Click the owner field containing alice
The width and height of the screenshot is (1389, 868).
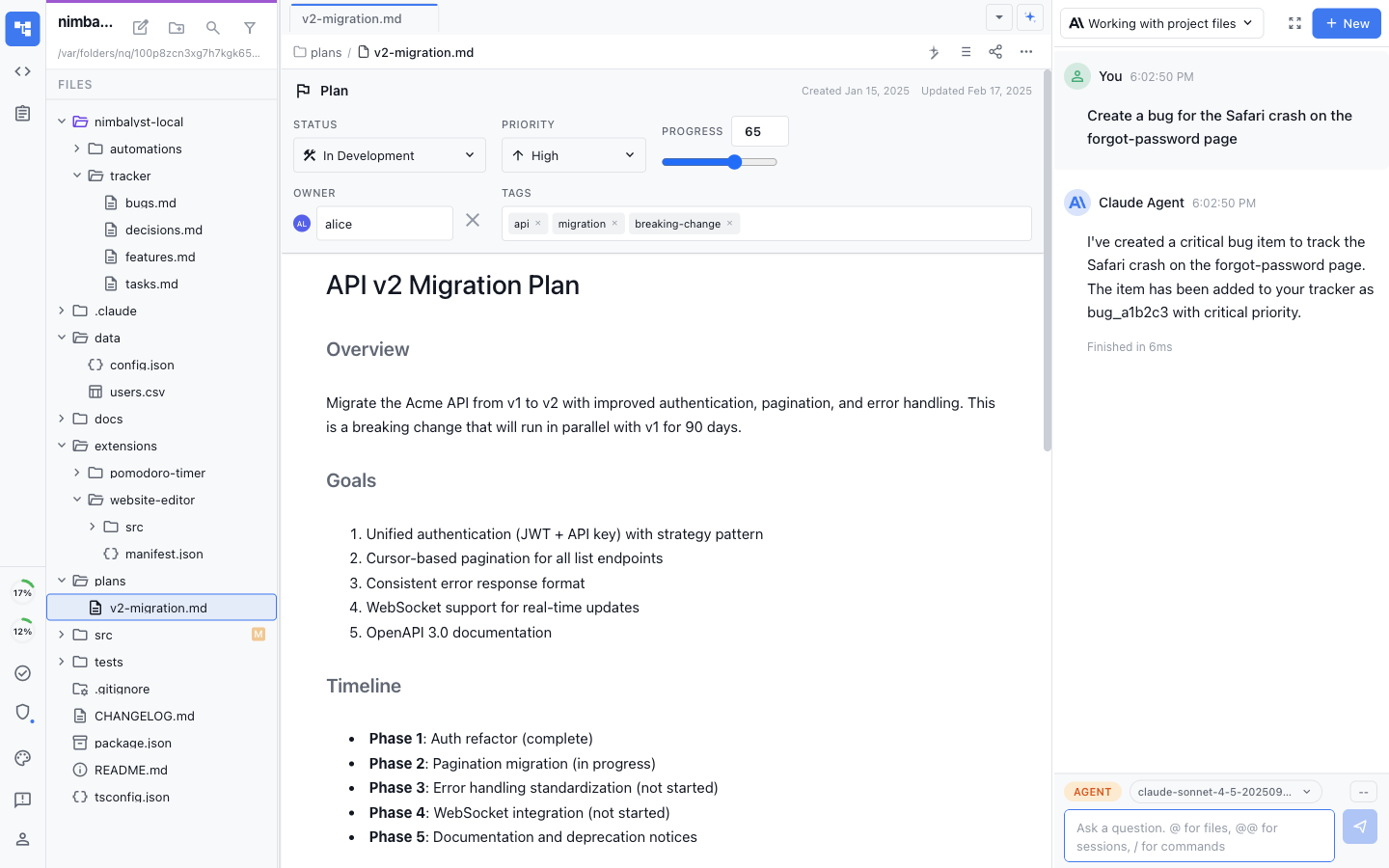(385, 224)
